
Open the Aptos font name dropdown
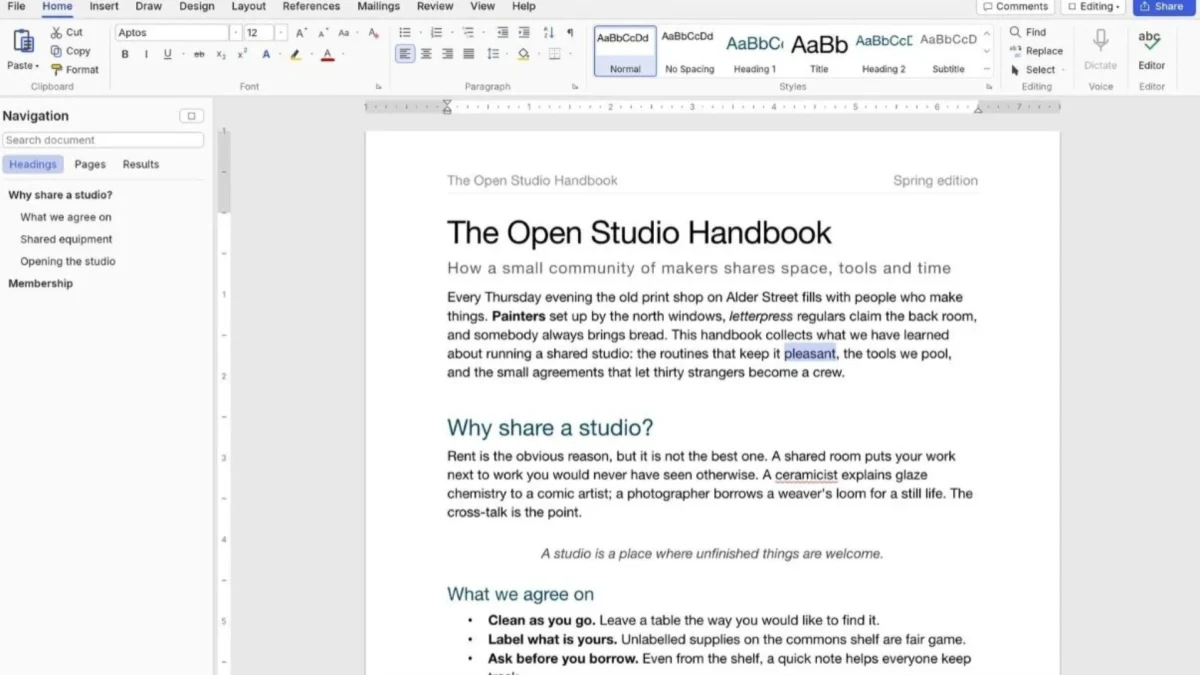(x=236, y=33)
